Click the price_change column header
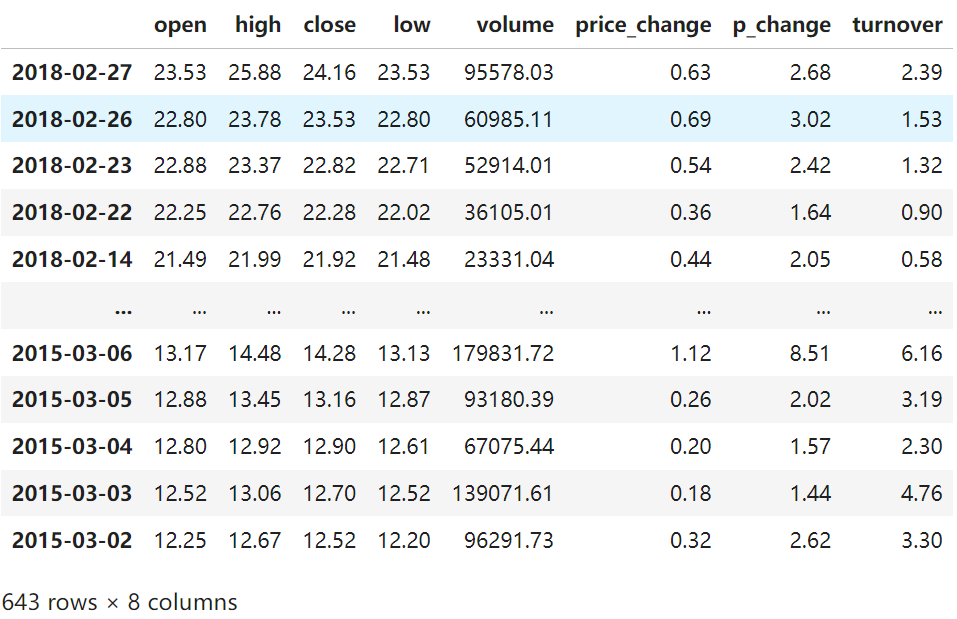This screenshot has width=957, height=619. pyautogui.click(x=643, y=25)
